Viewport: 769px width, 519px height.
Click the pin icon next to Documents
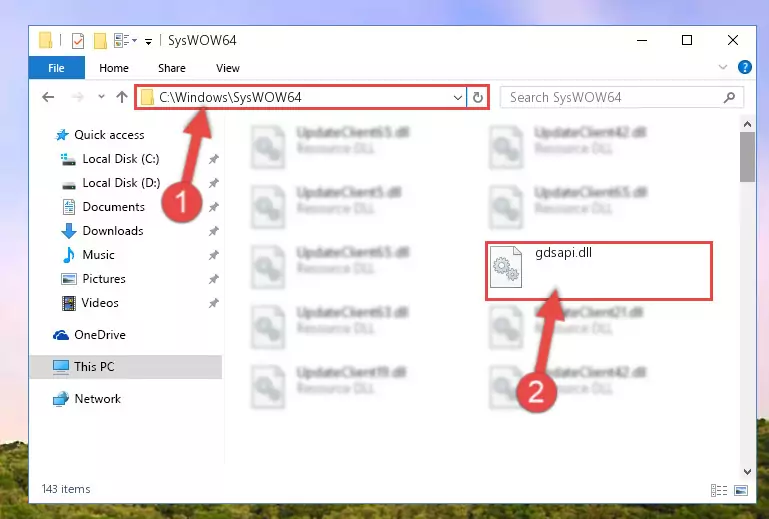[213, 207]
